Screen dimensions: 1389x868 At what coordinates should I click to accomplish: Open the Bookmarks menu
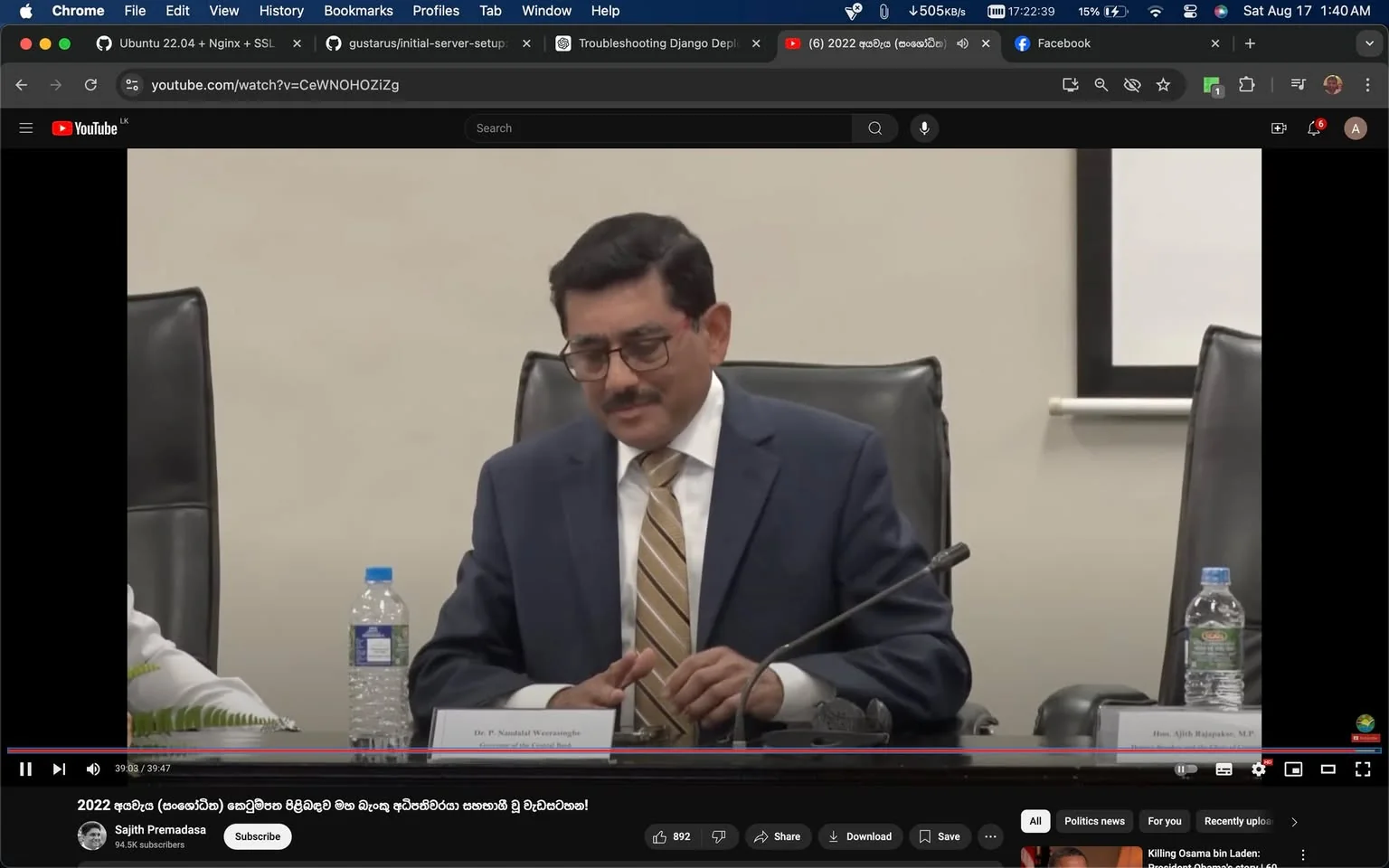point(358,11)
